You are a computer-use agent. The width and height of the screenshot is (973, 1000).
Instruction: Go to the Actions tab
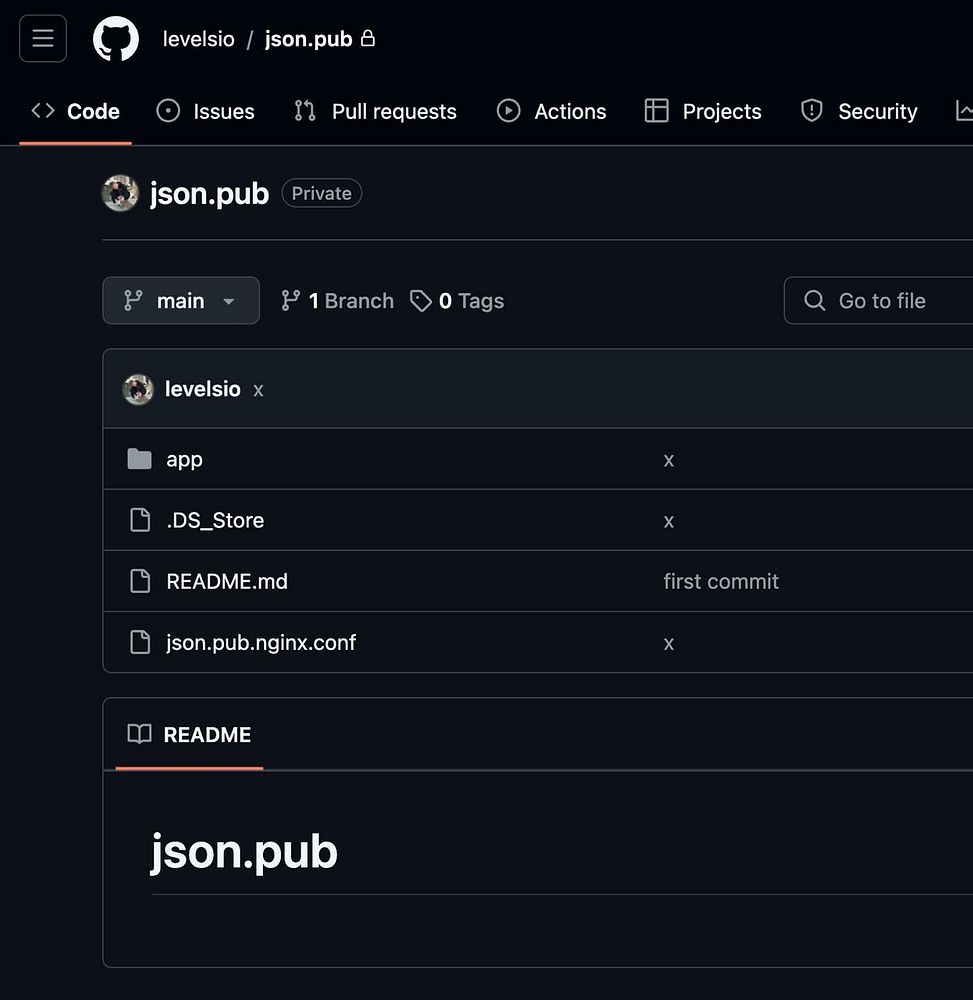pyautogui.click(x=552, y=112)
